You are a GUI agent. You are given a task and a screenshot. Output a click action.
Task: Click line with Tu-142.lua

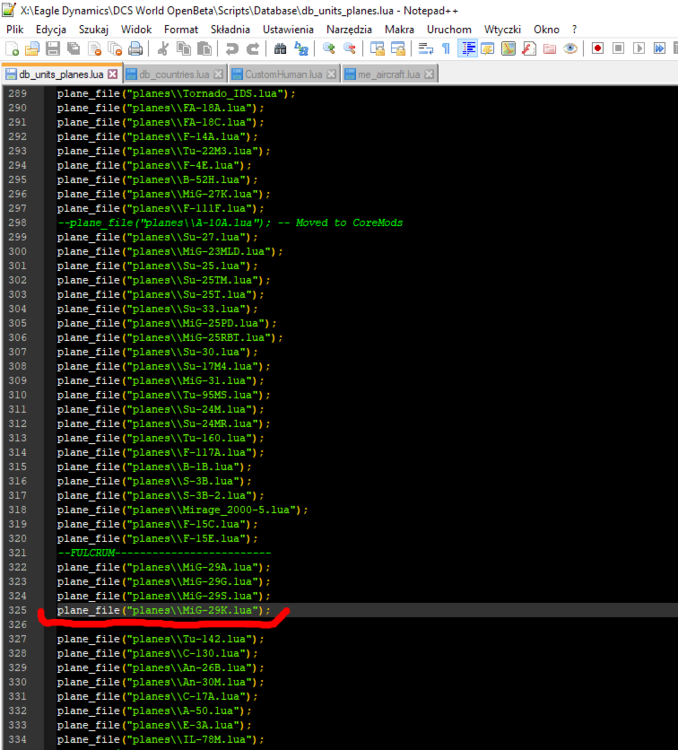[x=160, y=639]
